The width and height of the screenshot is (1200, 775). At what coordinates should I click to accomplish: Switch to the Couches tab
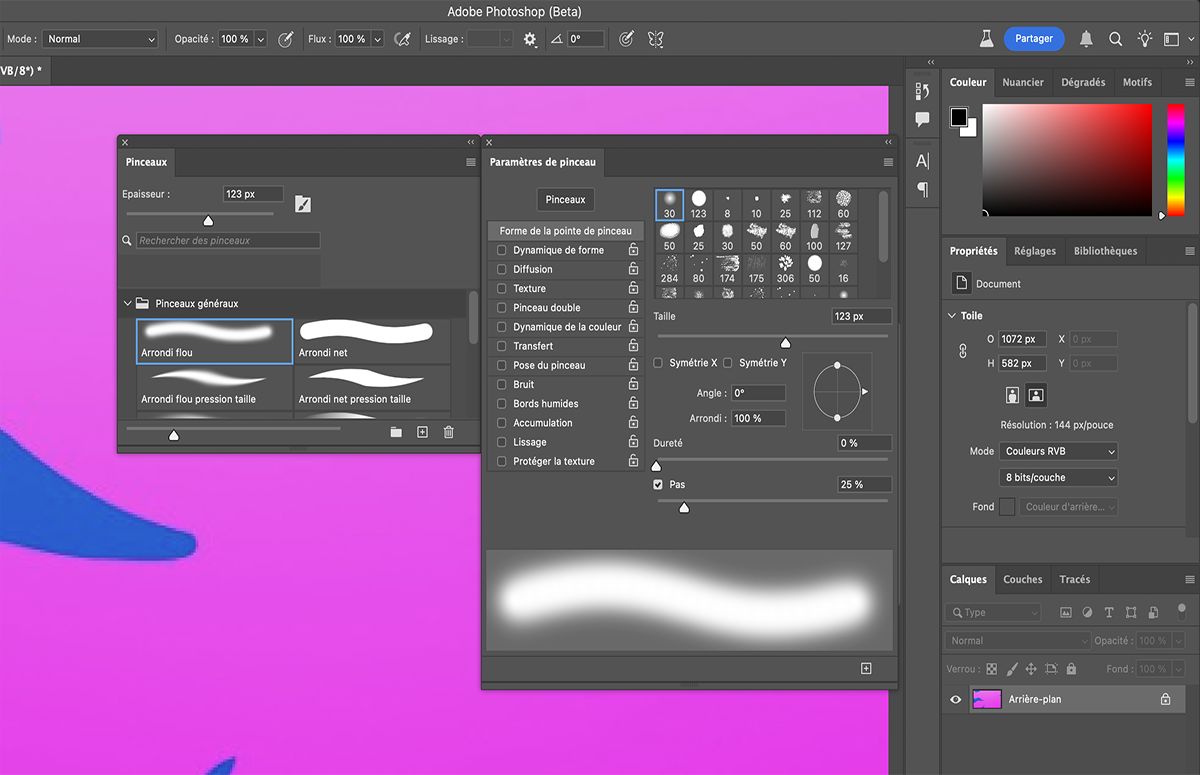coord(1022,579)
